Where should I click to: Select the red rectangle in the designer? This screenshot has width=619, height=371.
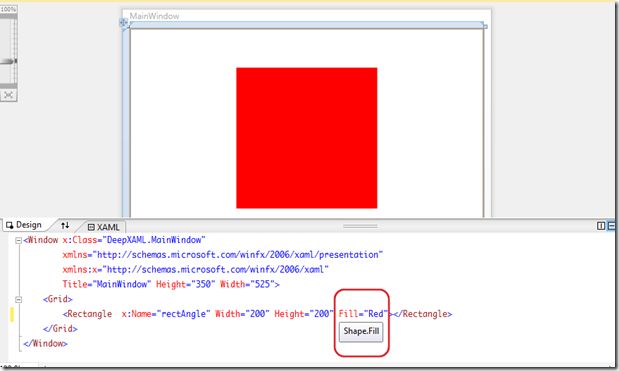click(x=306, y=138)
